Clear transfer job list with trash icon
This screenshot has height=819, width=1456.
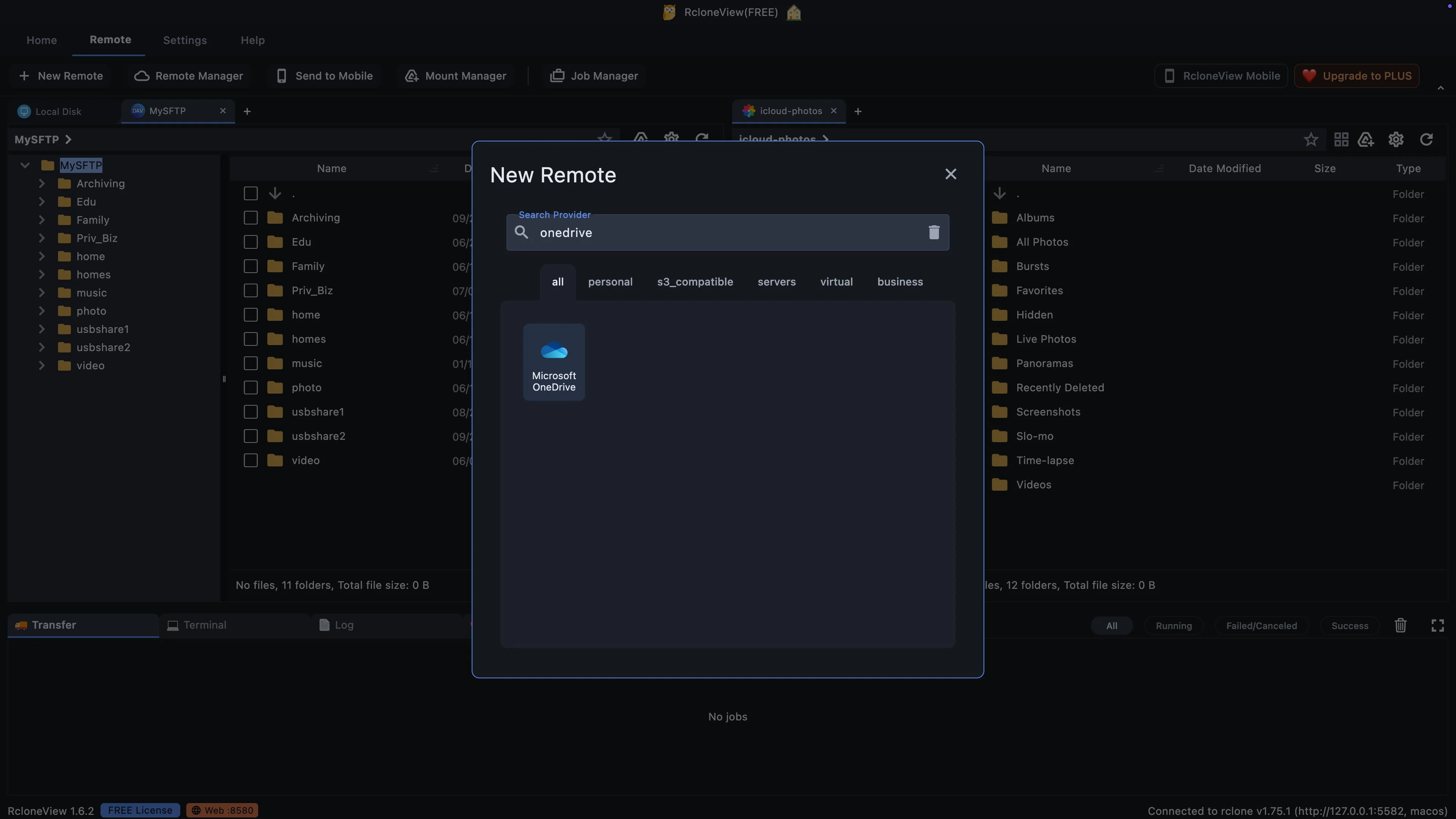pyautogui.click(x=1400, y=625)
